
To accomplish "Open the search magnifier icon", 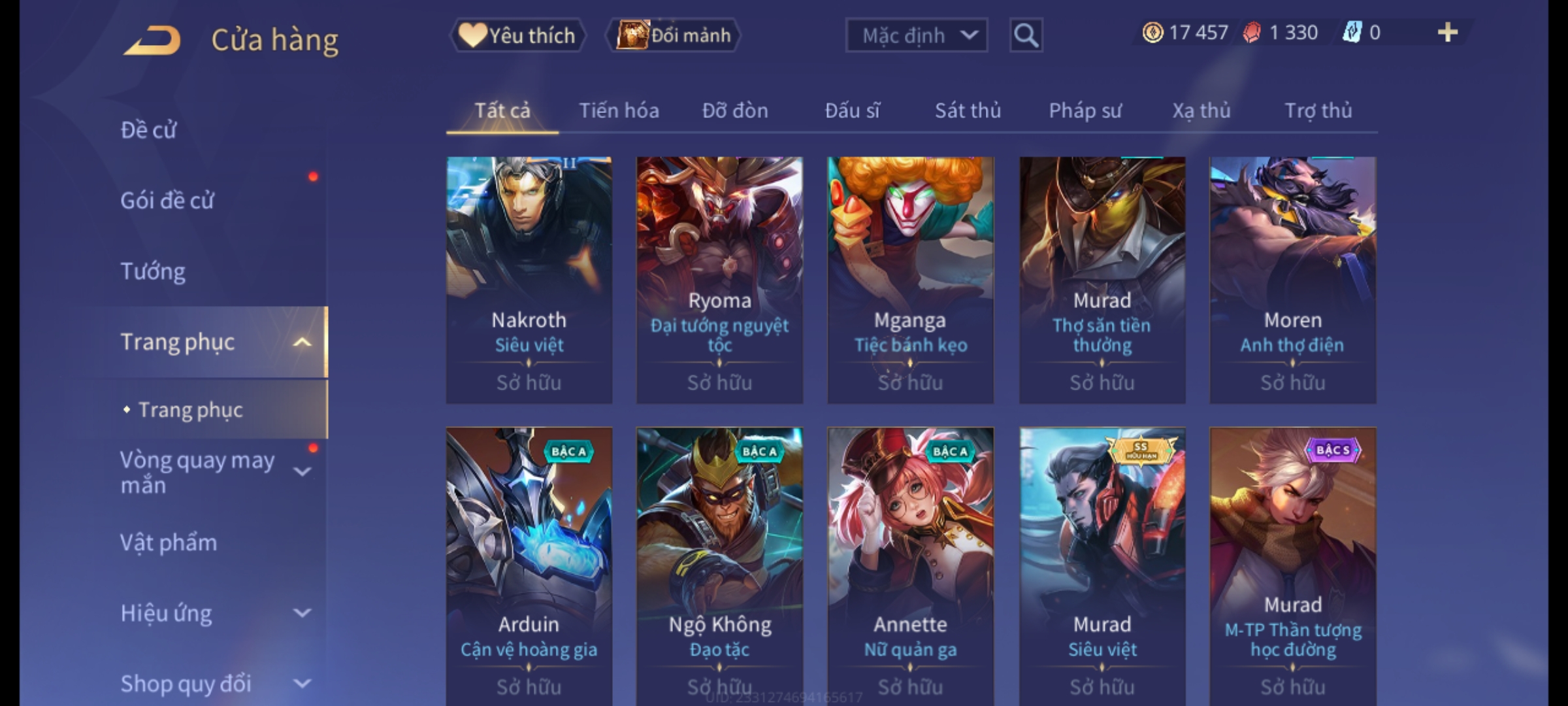I will 1026,35.
